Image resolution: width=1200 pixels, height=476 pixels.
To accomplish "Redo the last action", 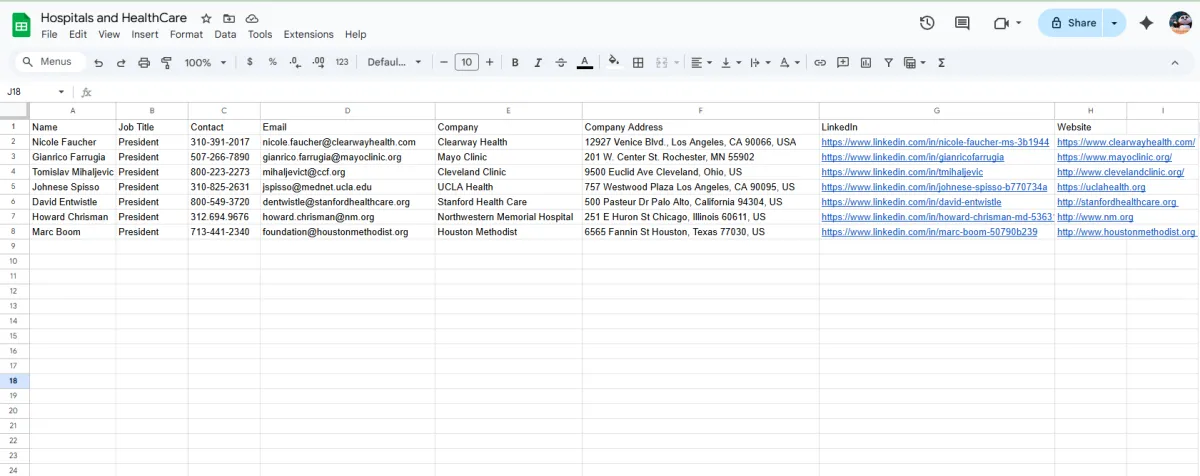I will [121, 62].
